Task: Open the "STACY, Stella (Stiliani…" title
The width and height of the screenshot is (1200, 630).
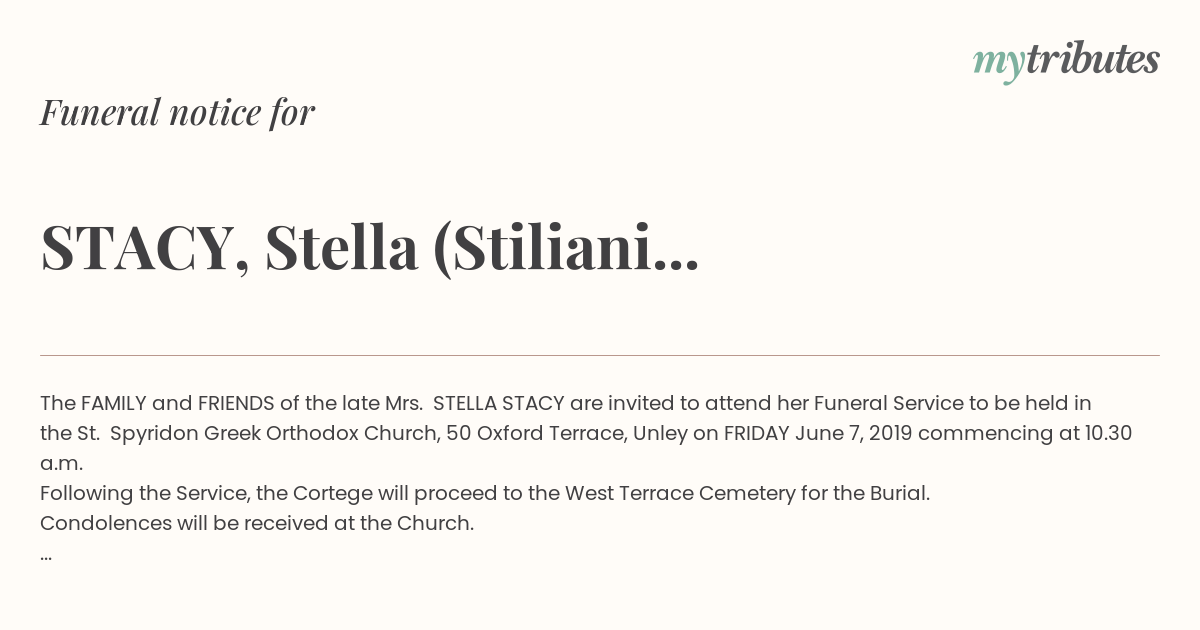Action: pyautogui.click(x=369, y=248)
